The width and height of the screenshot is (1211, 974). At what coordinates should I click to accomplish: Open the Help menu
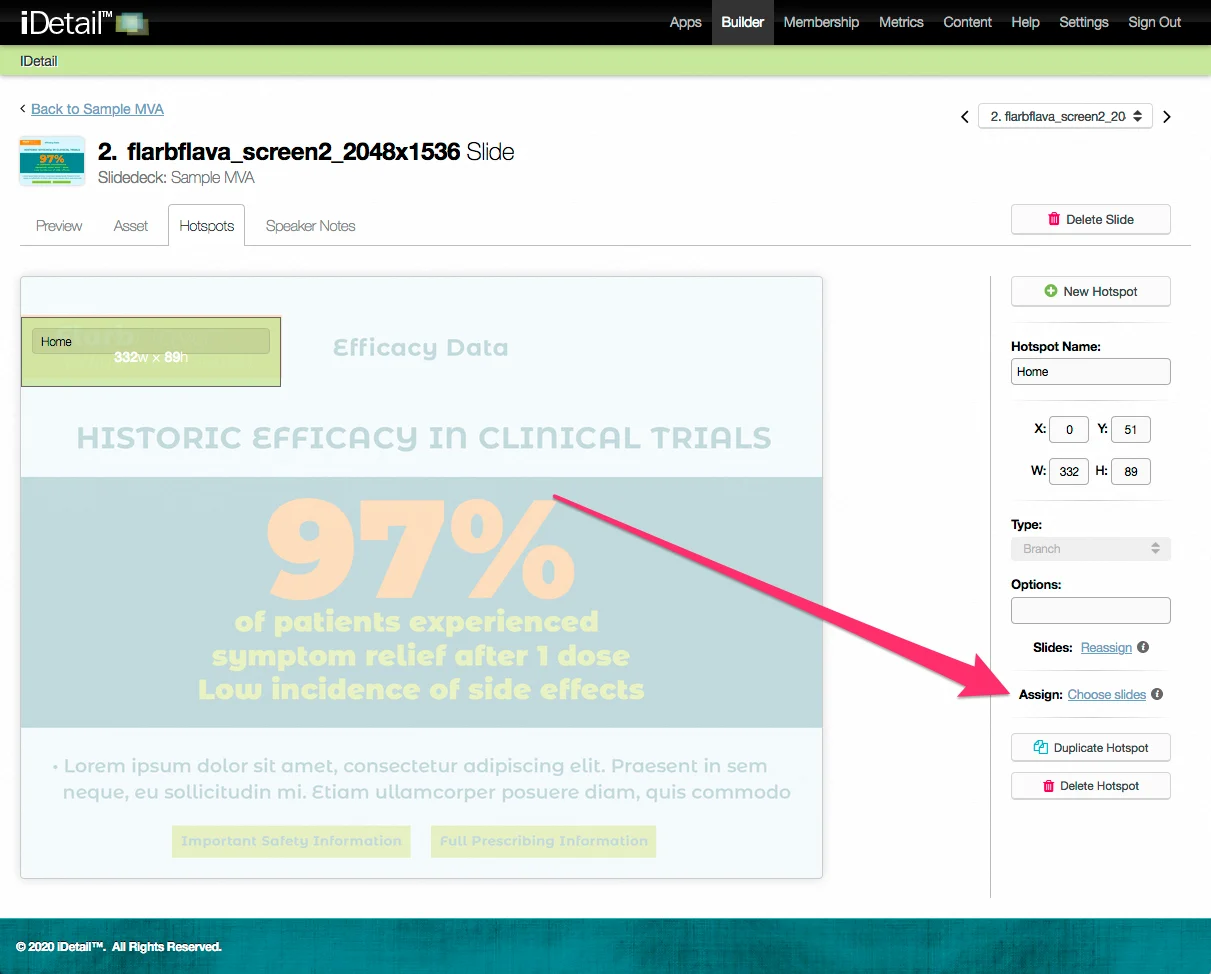(x=1025, y=22)
